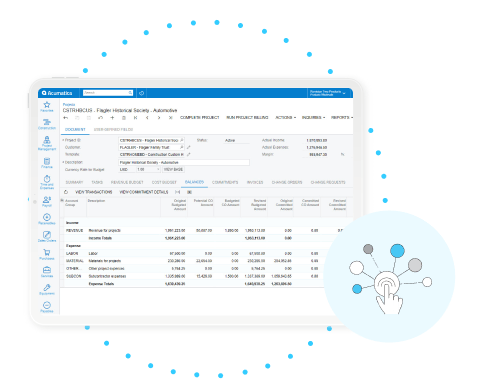Click Run Project Billing button
The image size is (500, 389).
247,117
